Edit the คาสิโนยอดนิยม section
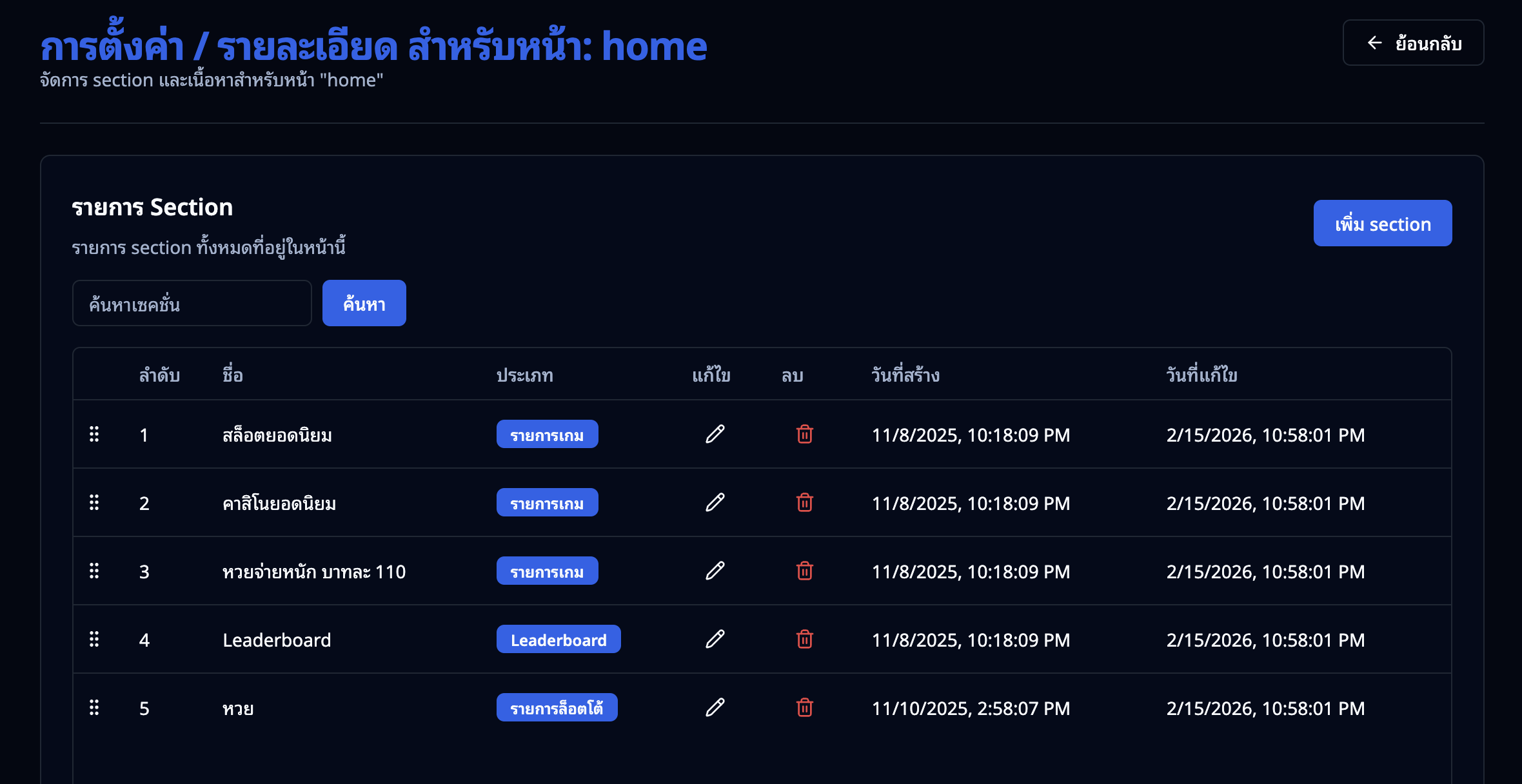This screenshot has height=784, width=1522. [x=715, y=503]
